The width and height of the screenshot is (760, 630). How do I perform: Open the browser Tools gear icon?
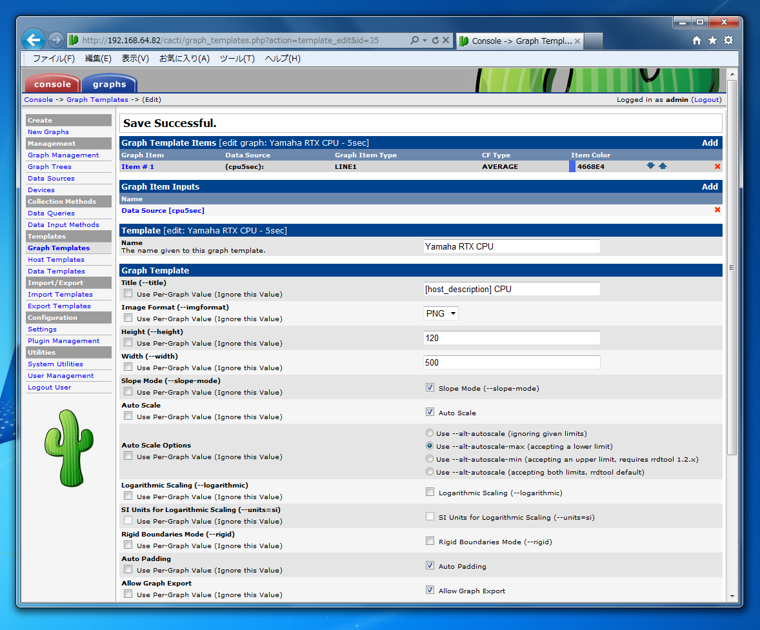point(728,41)
